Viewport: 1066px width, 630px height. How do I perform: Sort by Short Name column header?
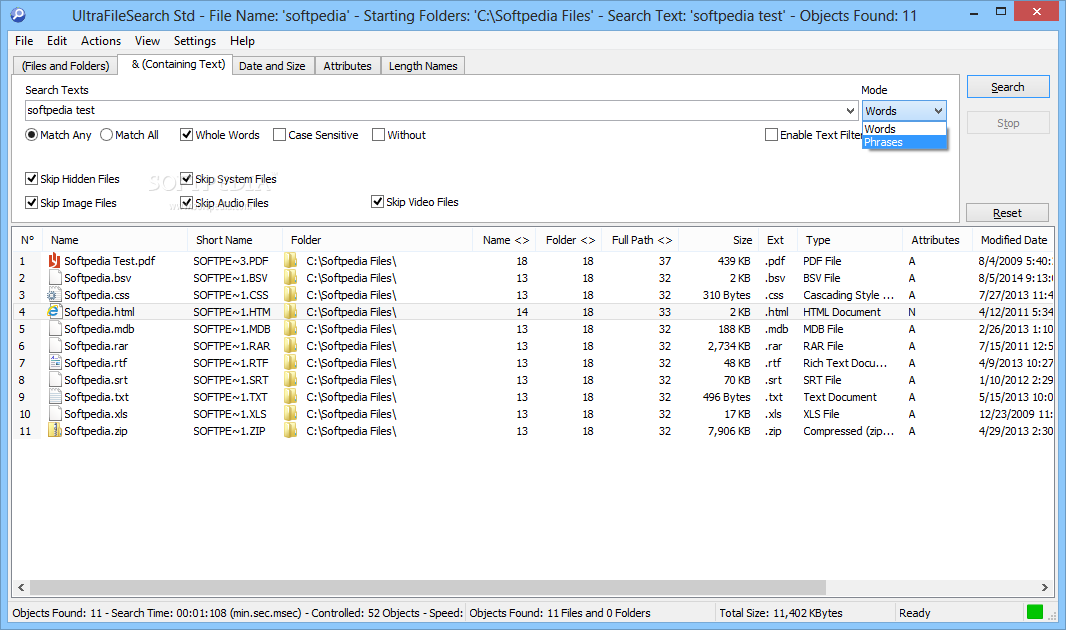pos(235,240)
